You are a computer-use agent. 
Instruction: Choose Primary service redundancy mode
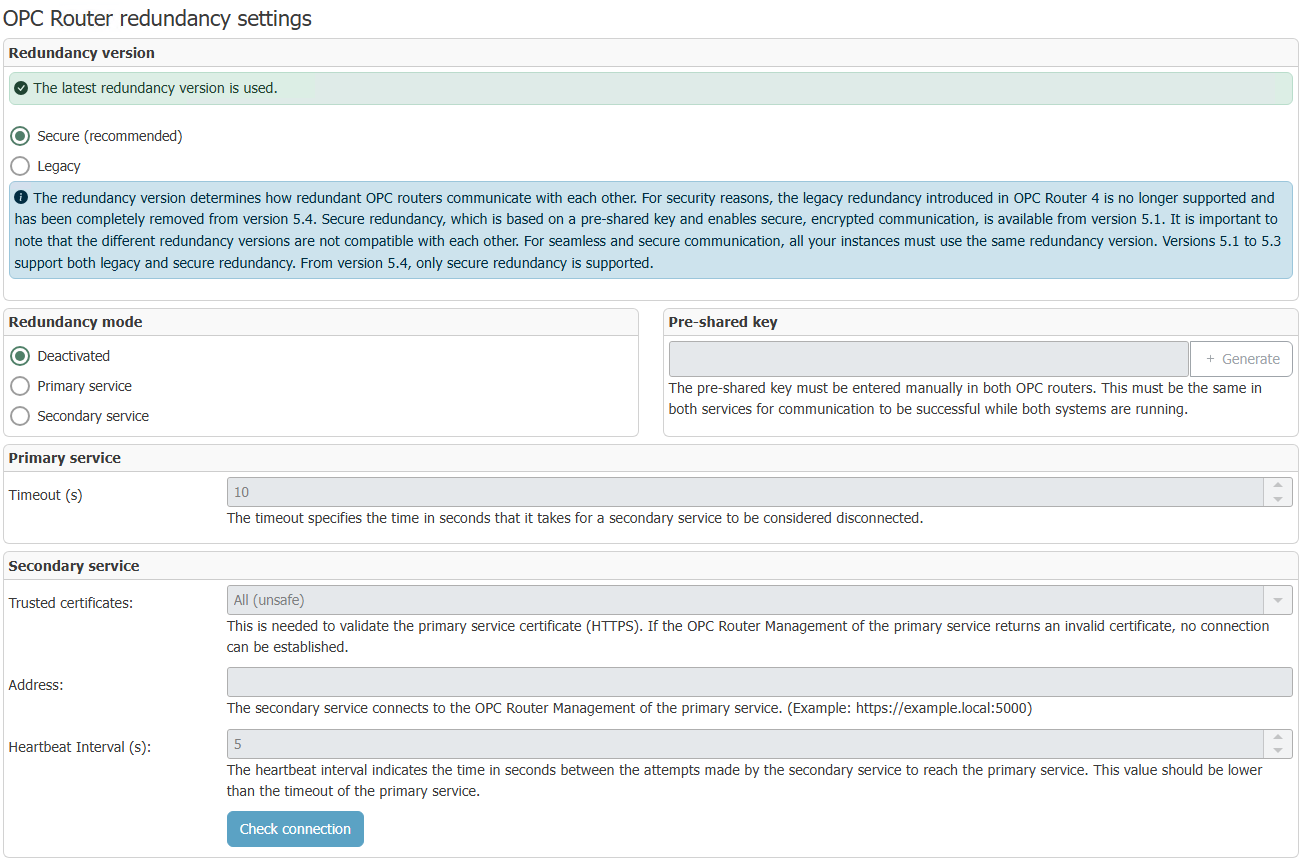(20, 386)
